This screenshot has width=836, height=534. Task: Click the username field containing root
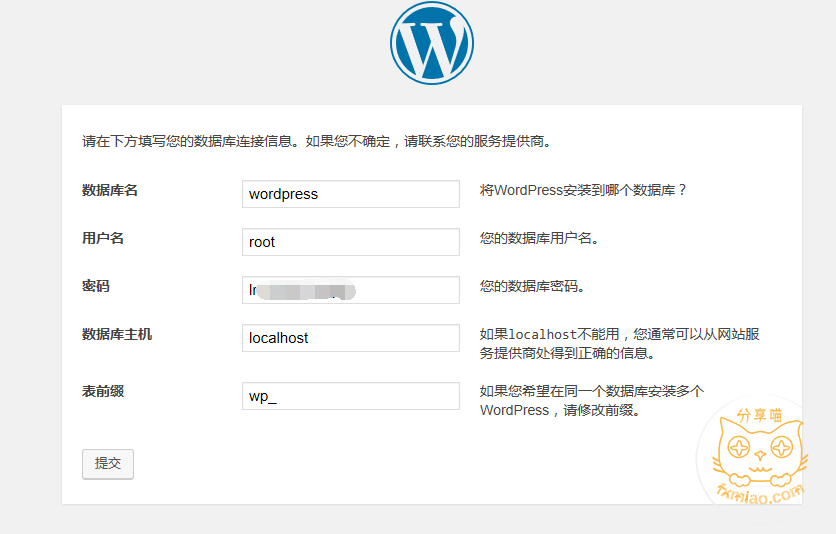pos(351,242)
